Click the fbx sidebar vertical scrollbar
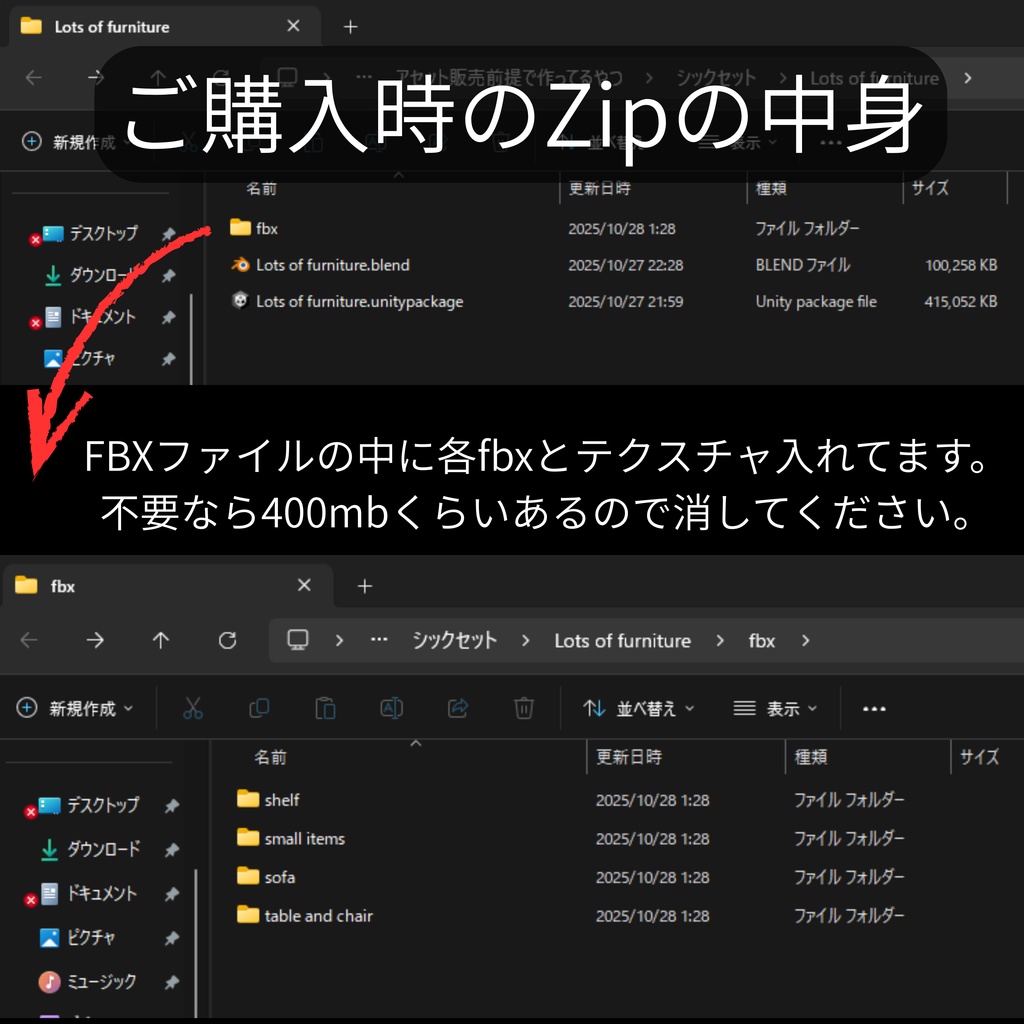The image size is (1024, 1024). click(x=195, y=943)
